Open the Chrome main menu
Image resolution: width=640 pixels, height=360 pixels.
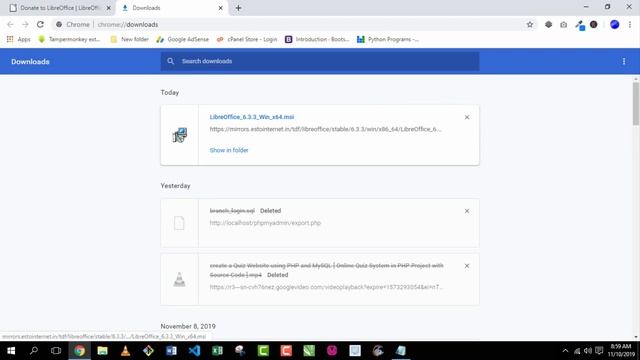click(x=630, y=24)
